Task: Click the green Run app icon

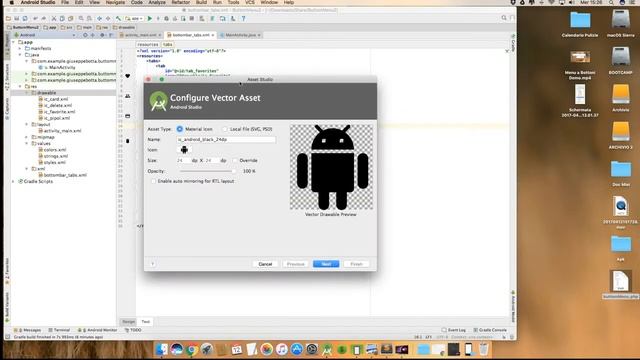Action: pyautogui.click(x=150, y=18)
